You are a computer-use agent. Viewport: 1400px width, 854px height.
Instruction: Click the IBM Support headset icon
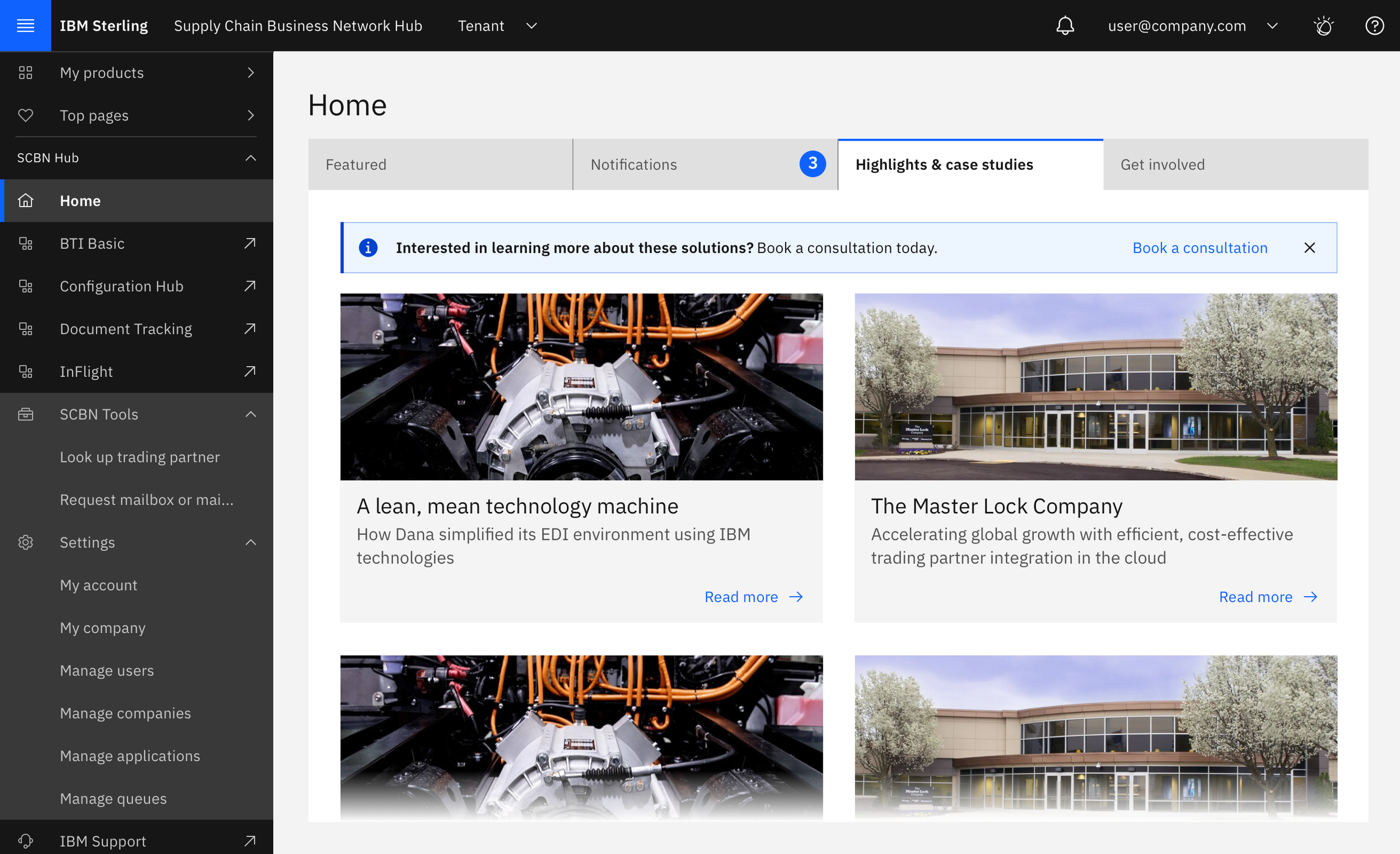(25, 841)
